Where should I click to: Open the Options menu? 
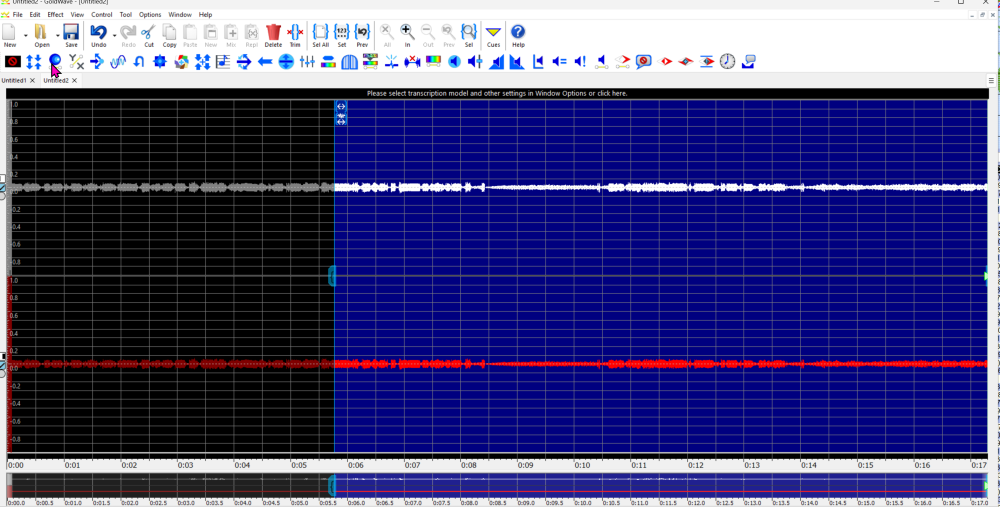150,14
